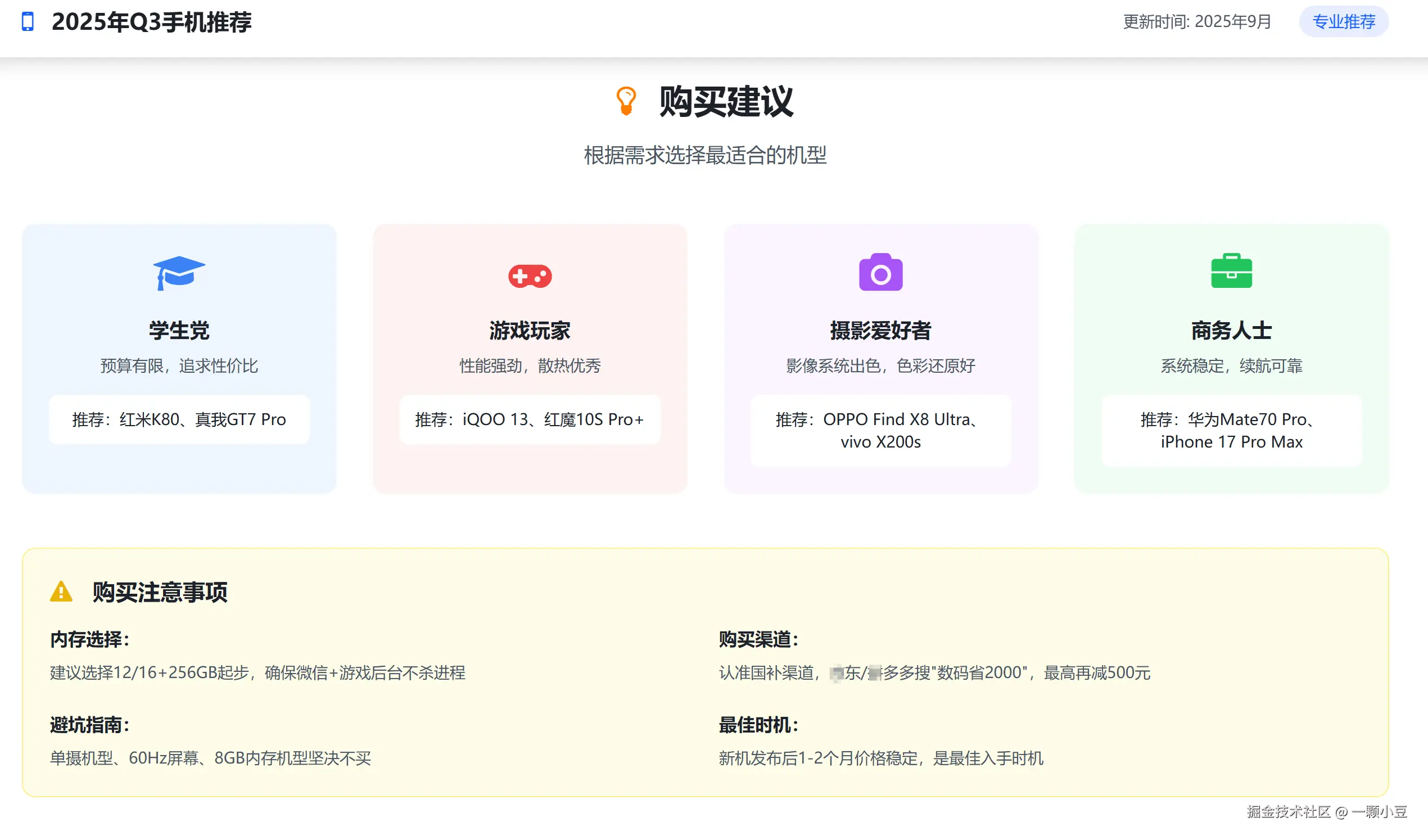Click the 红米K80 recommendation box
This screenshot has height=840, width=1428.
tap(179, 419)
